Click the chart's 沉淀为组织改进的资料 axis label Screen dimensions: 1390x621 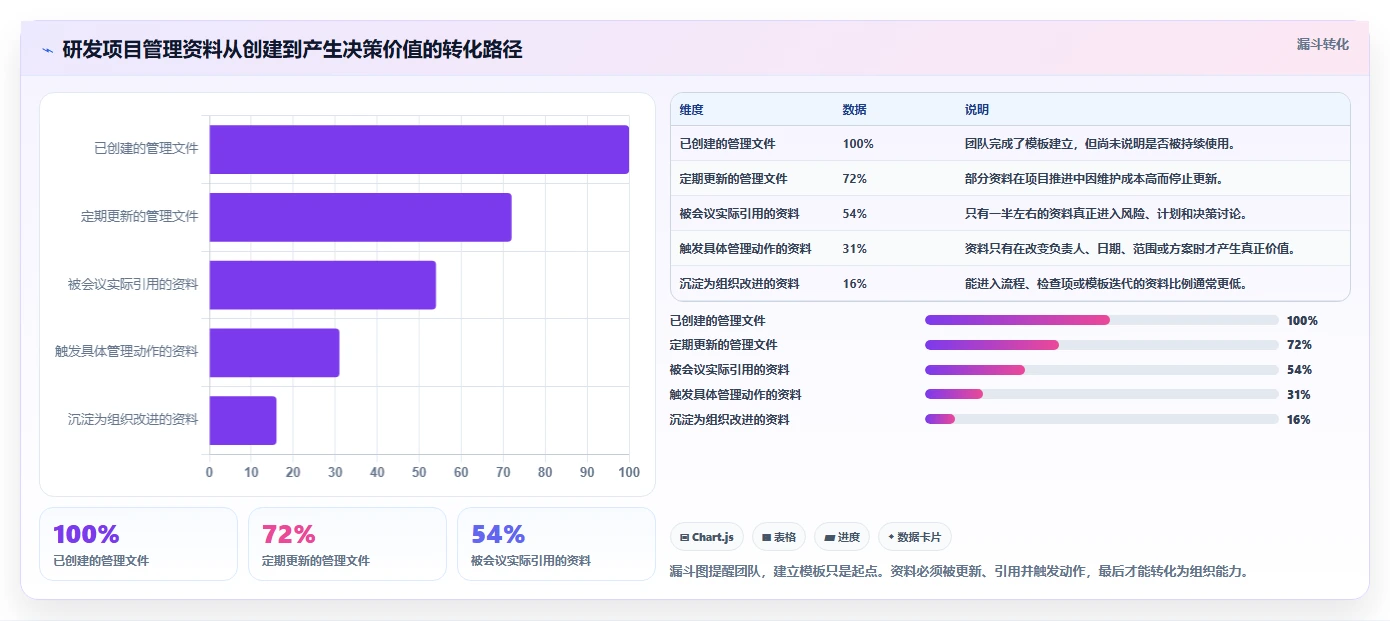(x=133, y=420)
